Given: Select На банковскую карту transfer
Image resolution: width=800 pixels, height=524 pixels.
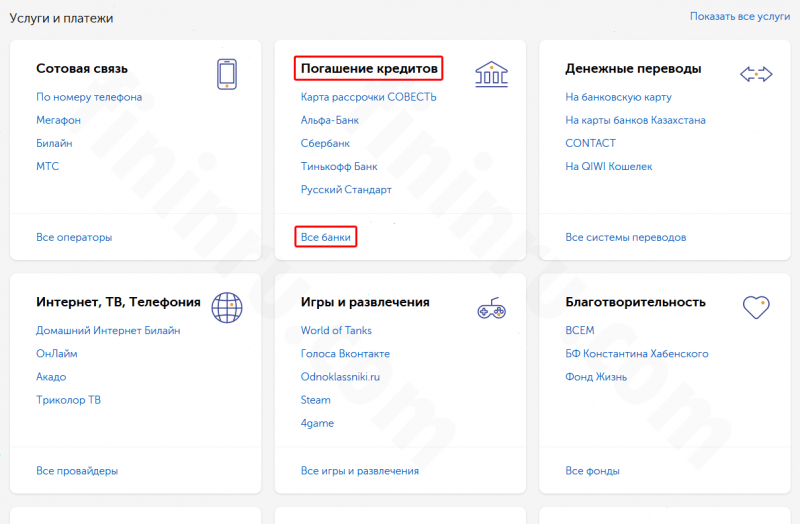Looking at the screenshot, I should click(618, 97).
